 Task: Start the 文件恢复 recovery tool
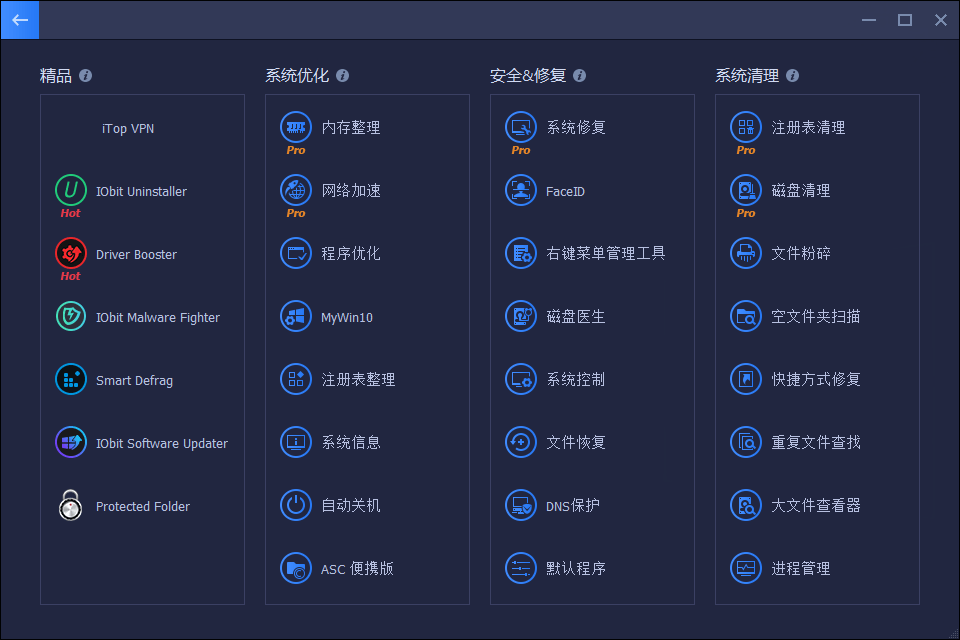[563, 442]
